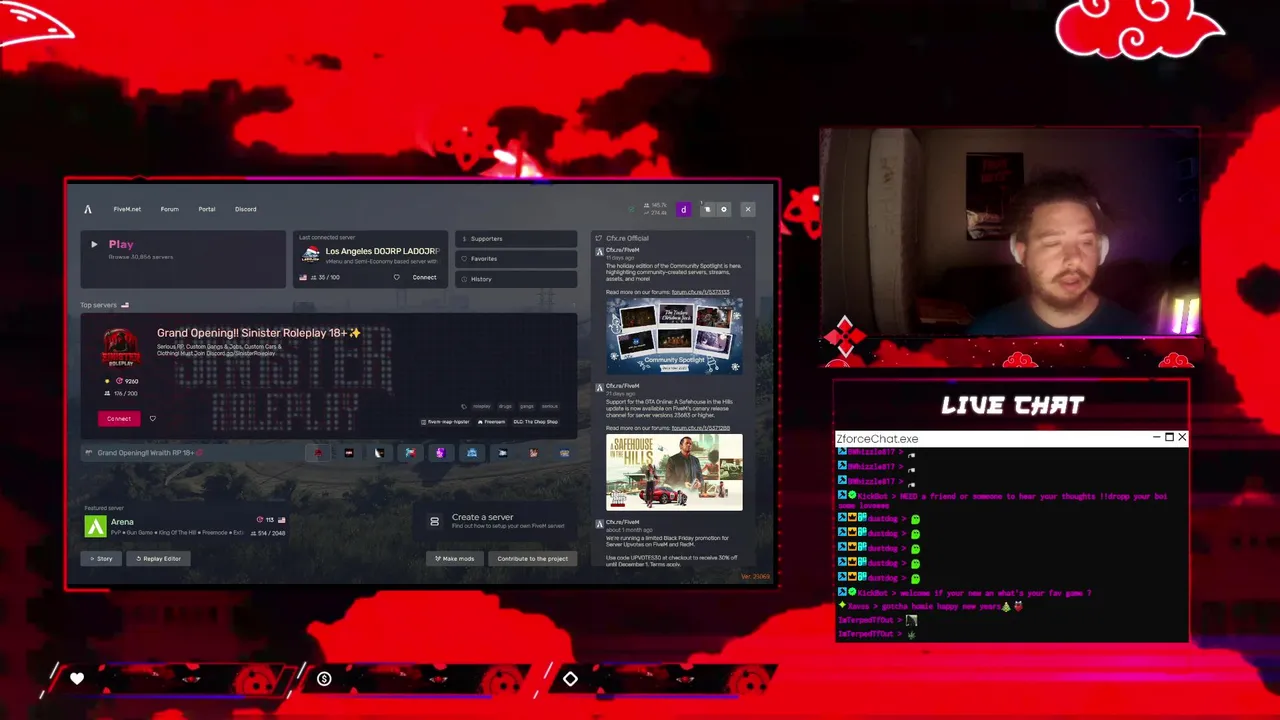This screenshot has height=720, width=1280.
Task: Click the Cfx.re Official feed header
Action: tap(627, 238)
